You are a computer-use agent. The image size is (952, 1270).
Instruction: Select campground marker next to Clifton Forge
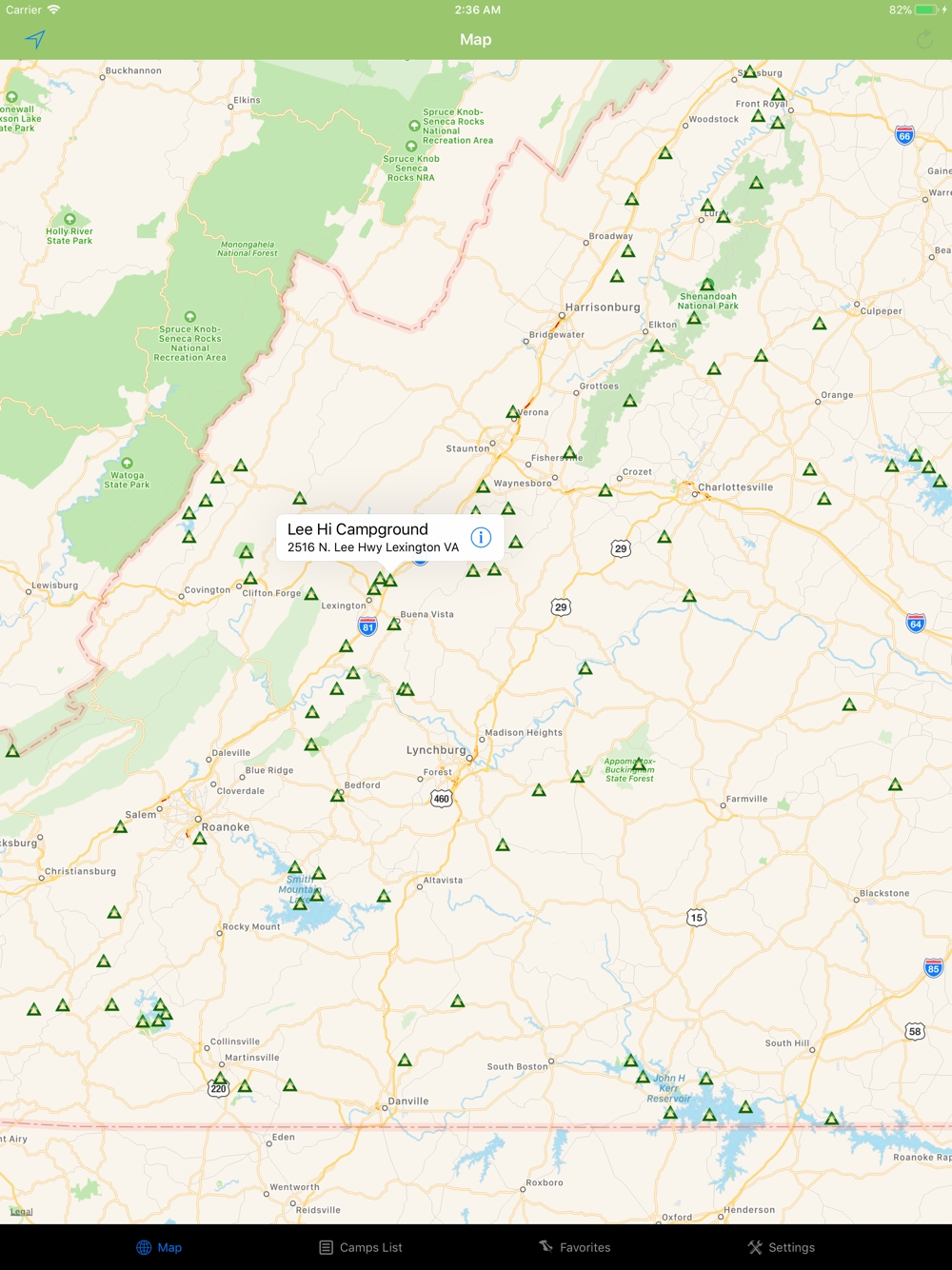250,578
